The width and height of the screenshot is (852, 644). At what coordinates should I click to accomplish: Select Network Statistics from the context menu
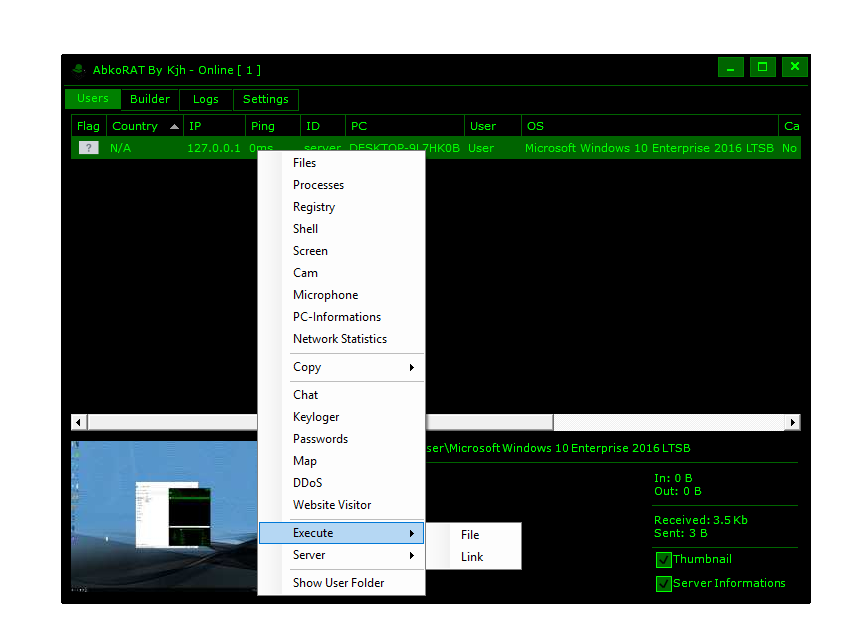tap(340, 339)
